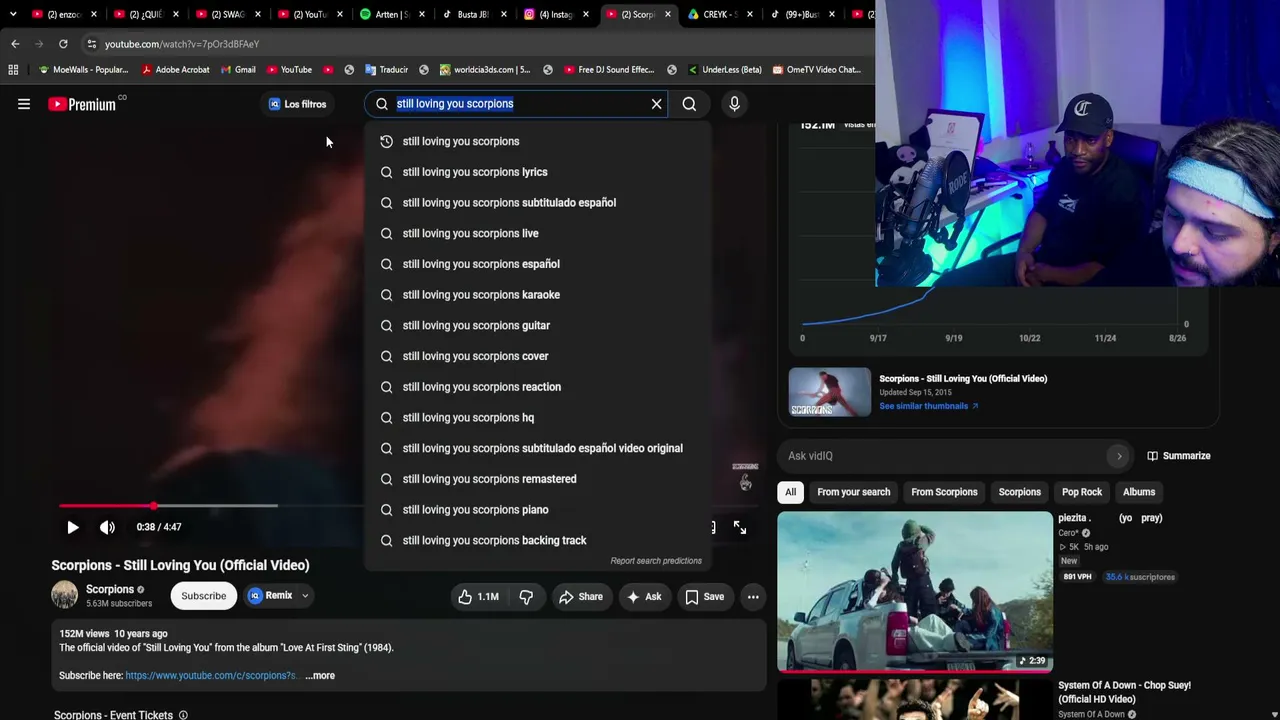Image resolution: width=1280 pixels, height=720 pixels.
Task: Subscribe to the Scorpions channel
Action: pos(203,596)
